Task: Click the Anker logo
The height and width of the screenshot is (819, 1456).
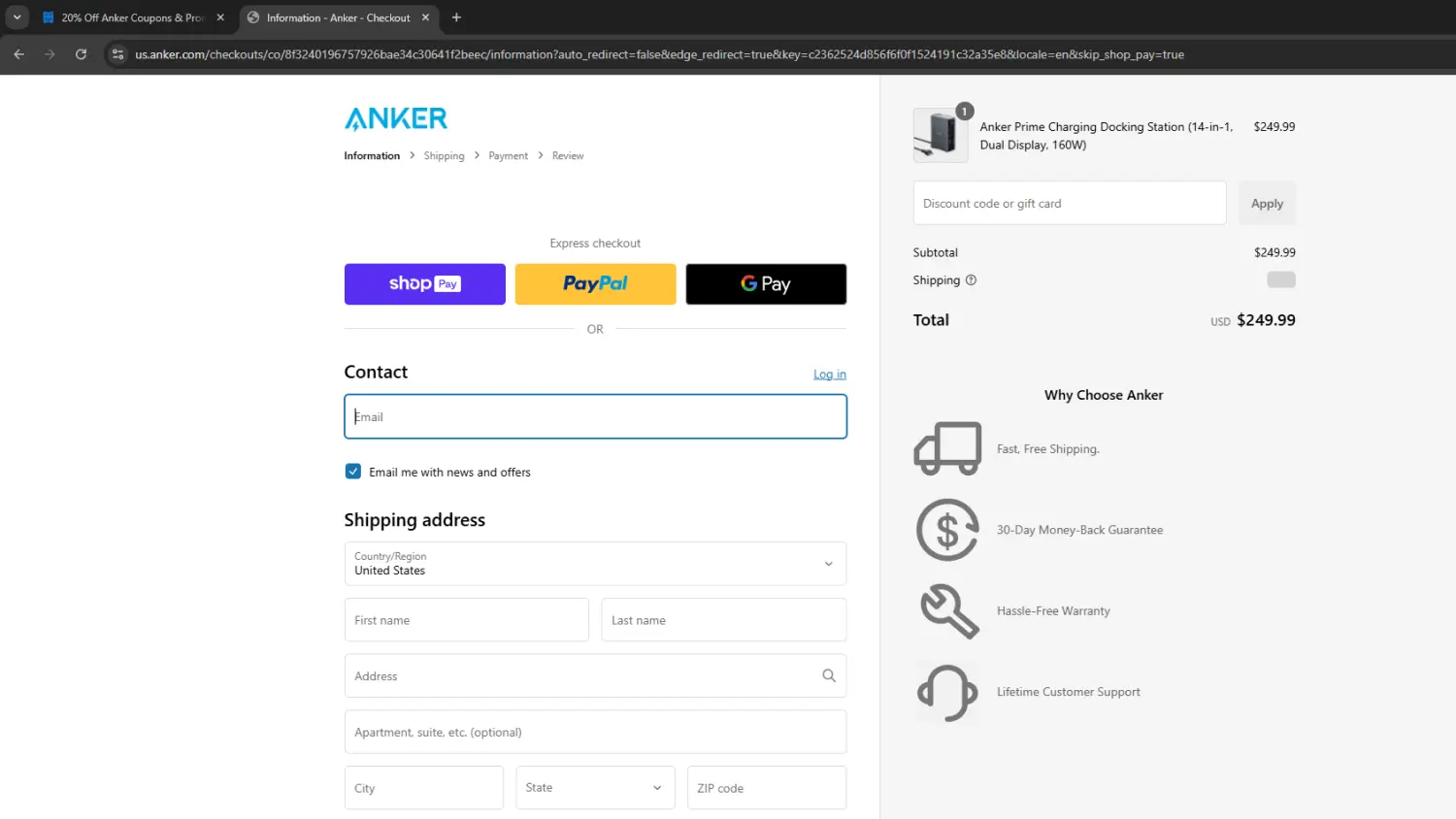Action: coord(396,118)
